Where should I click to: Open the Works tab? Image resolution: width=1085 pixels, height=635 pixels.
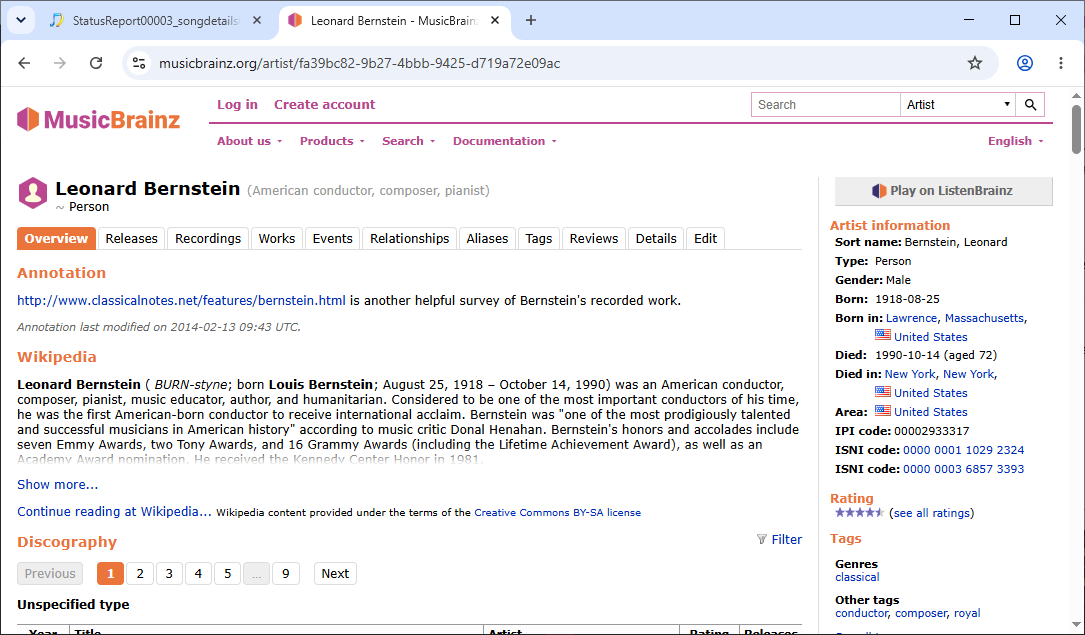click(277, 239)
